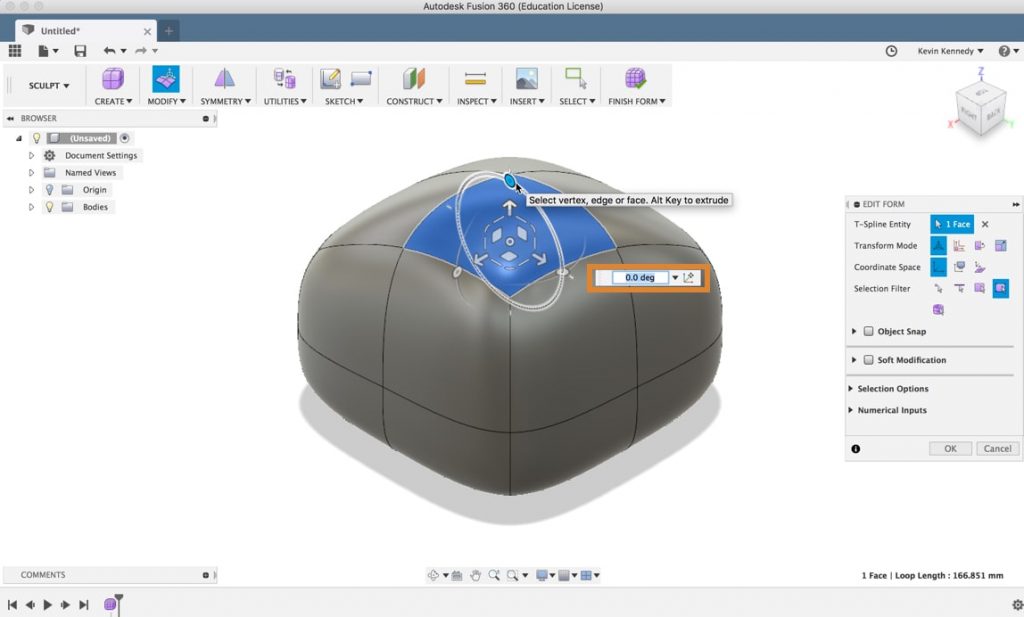Select View coordinate space icon
The height and width of the screenshot is (617, 1024).
pos(959,267)
